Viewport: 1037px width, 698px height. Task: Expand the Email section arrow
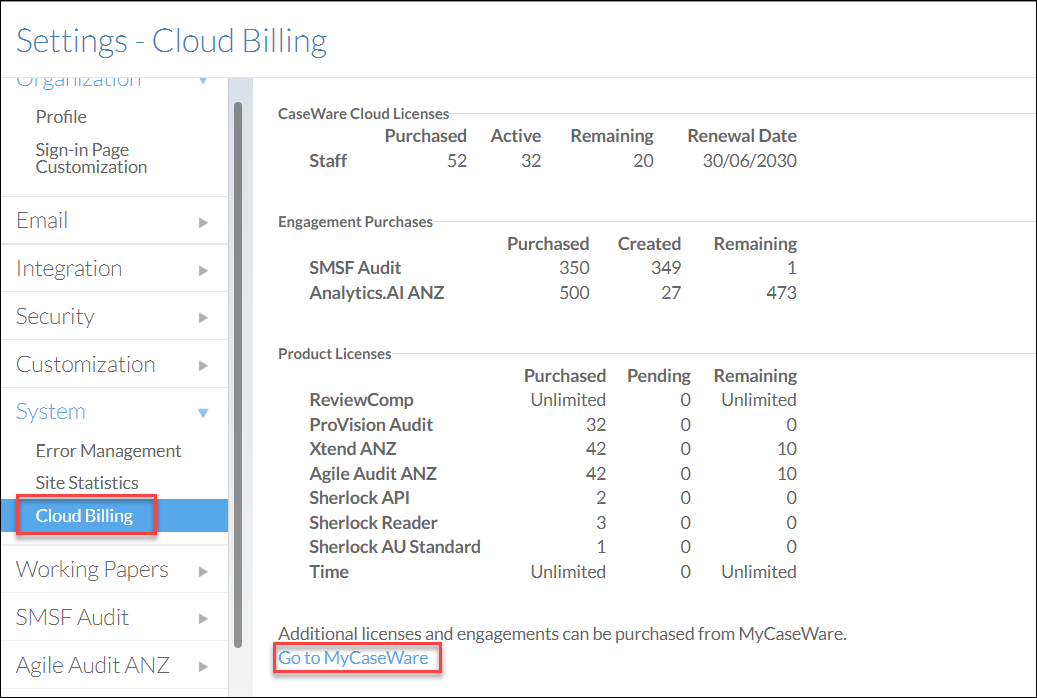[203, 222]
